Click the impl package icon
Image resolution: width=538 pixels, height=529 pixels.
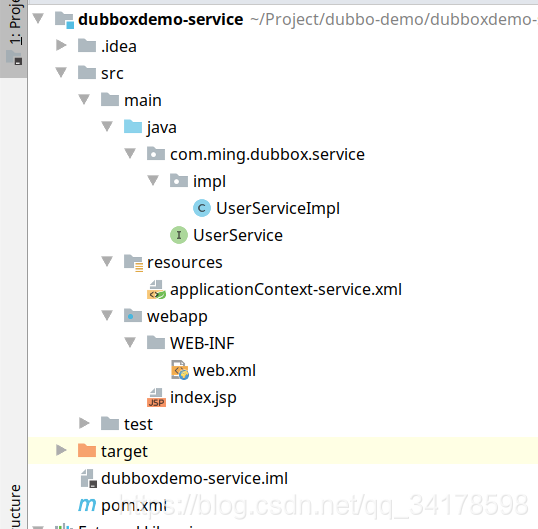click(x=179, y=180)
